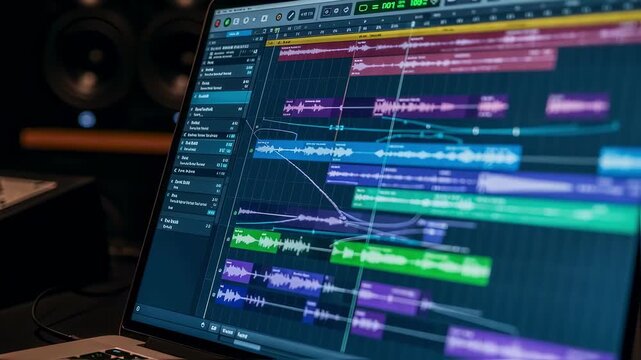The image size is (641, 360).
Task: Click the dark box right of the pencil tool
Action: (x=306, y=14)
